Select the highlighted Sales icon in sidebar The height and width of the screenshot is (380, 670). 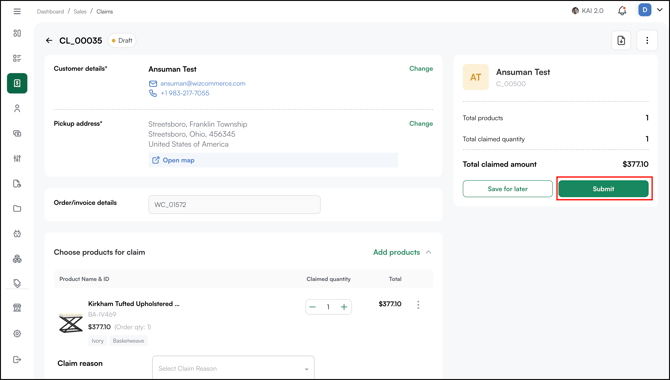click(17, 83)
